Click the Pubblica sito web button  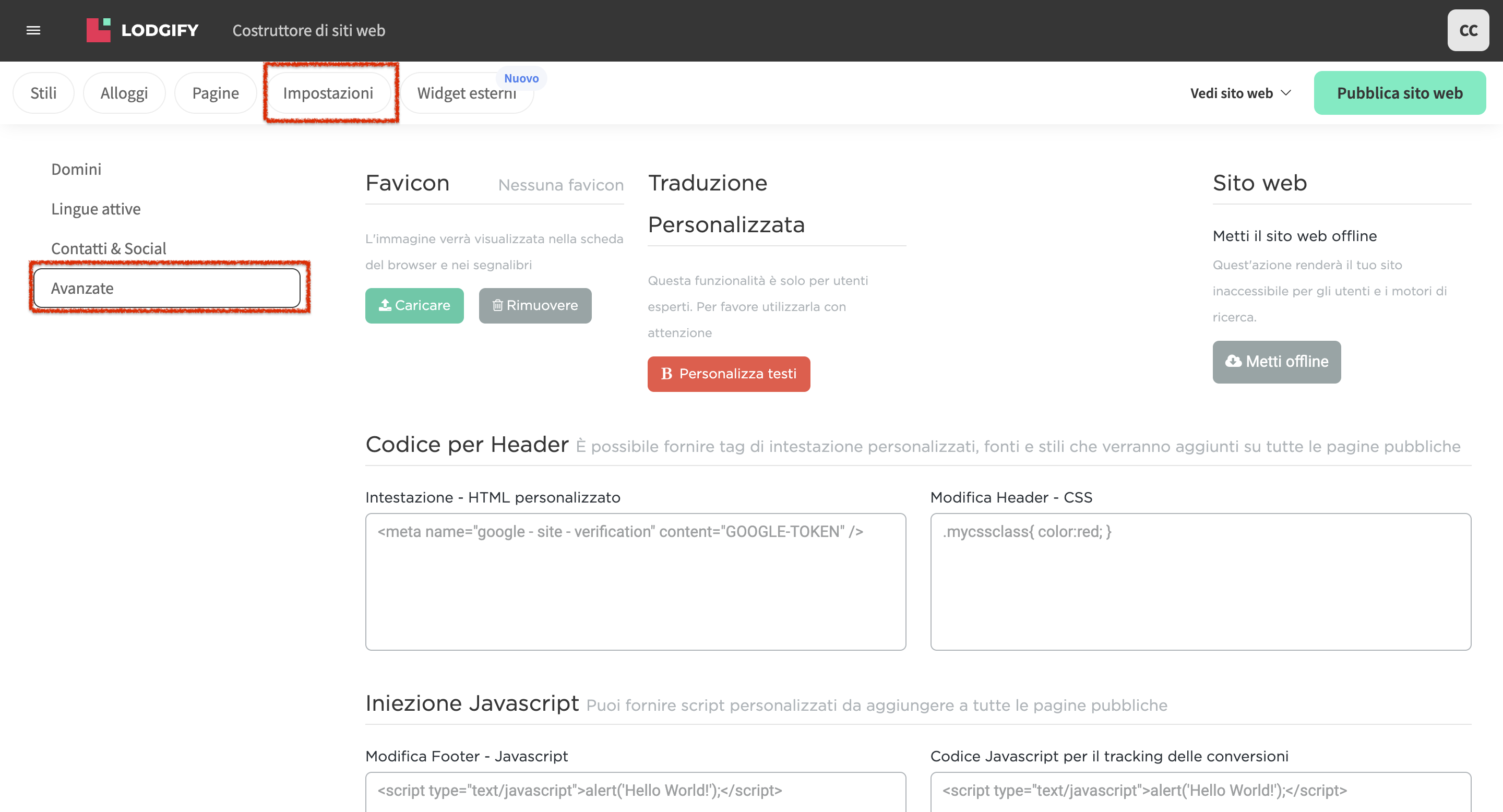pyautogui.click(x=1400, y=93)
